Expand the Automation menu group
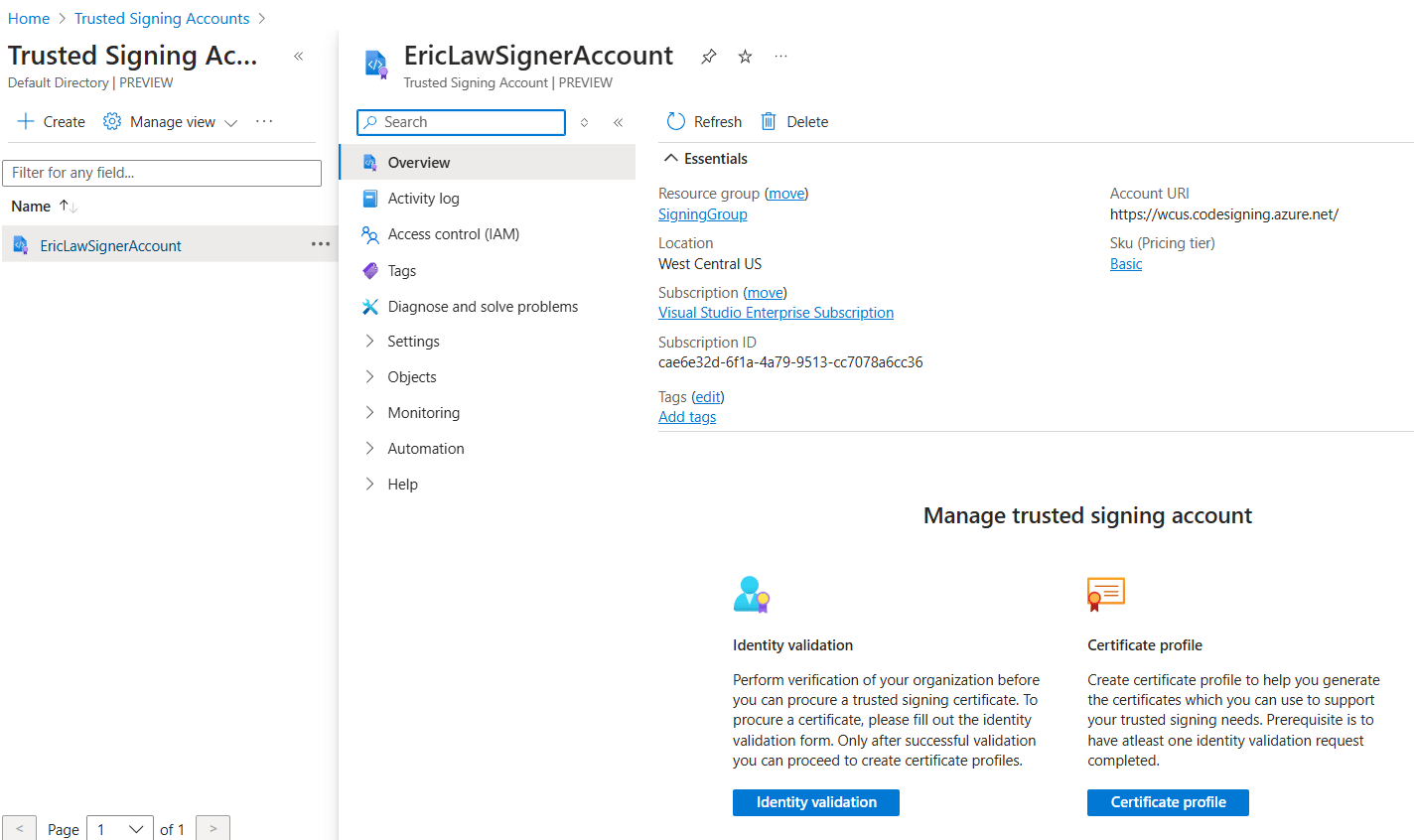1414x840 pixels. click(369, 448)
